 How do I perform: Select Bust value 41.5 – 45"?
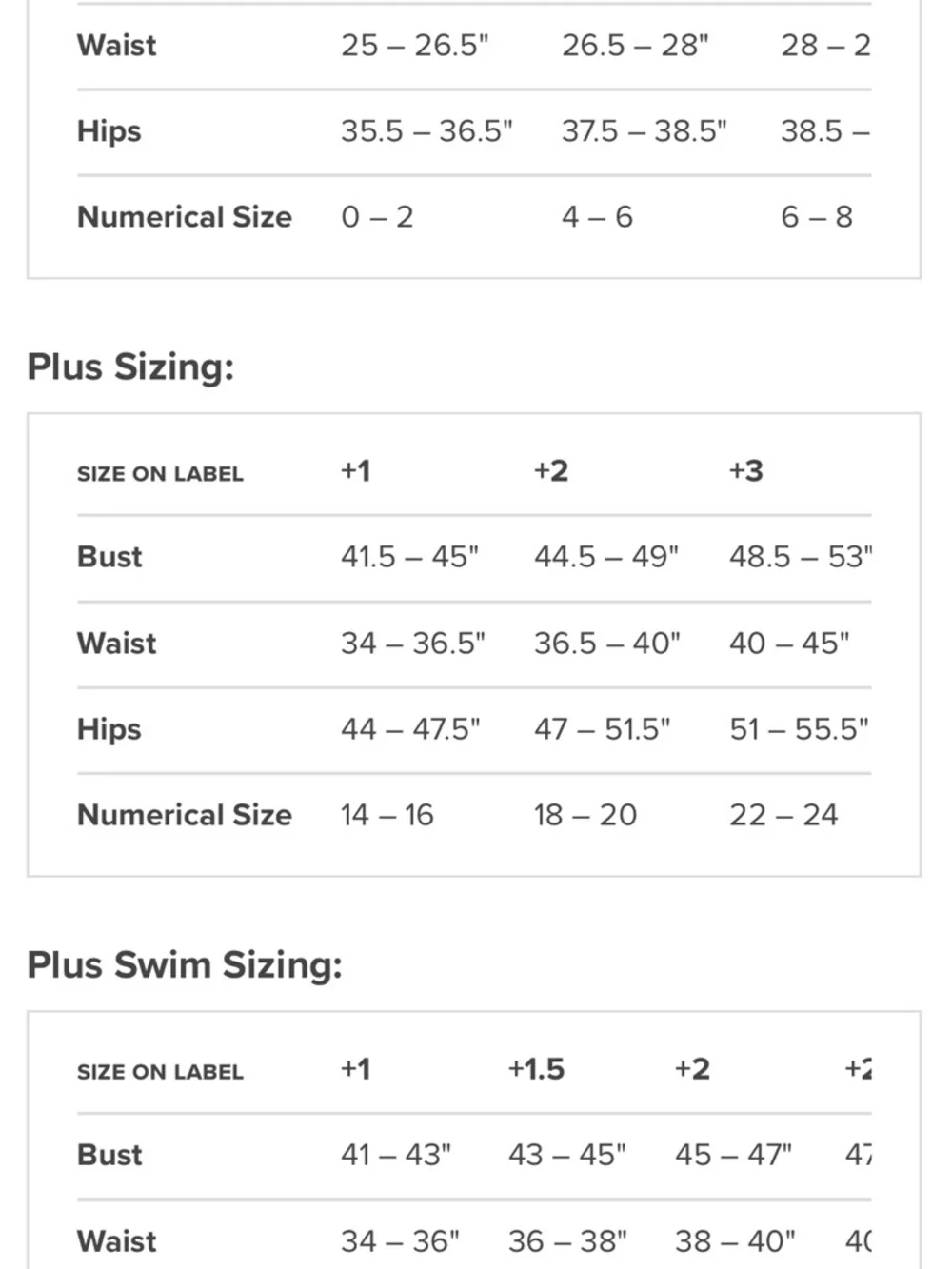[x=410, y=557]
